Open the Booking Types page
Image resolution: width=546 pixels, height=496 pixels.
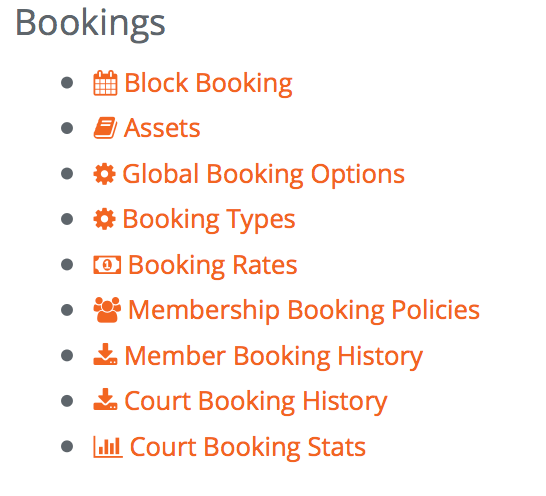209,219
